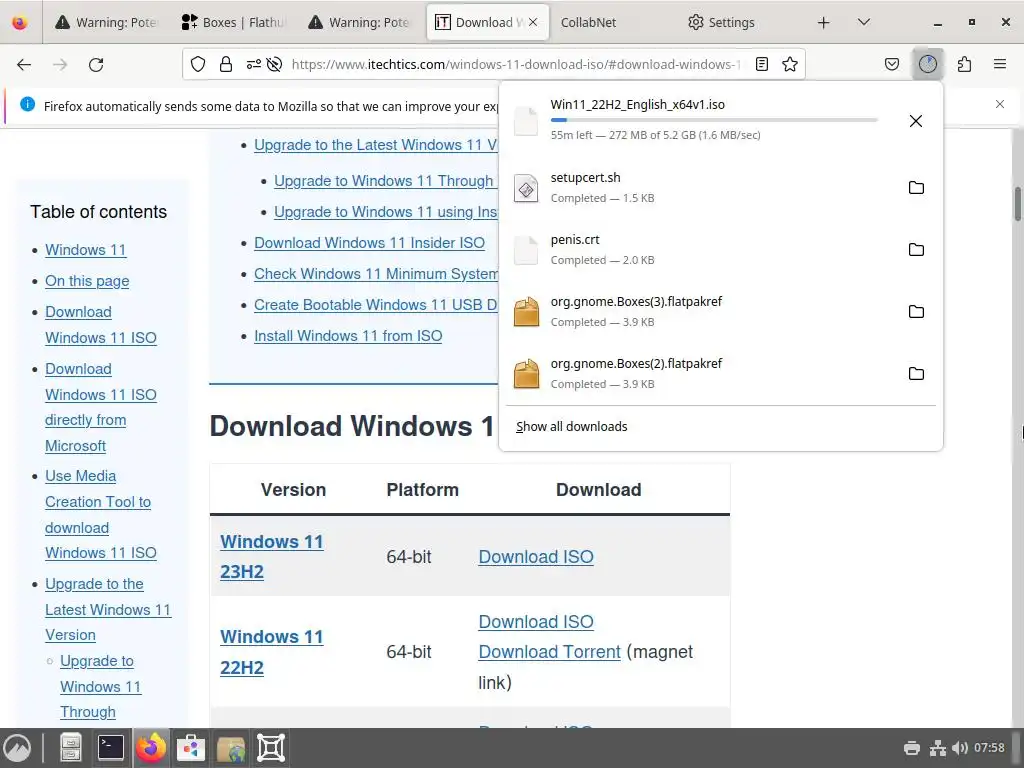
Task: Open a new tab with plus button
Action: point(824,22)
